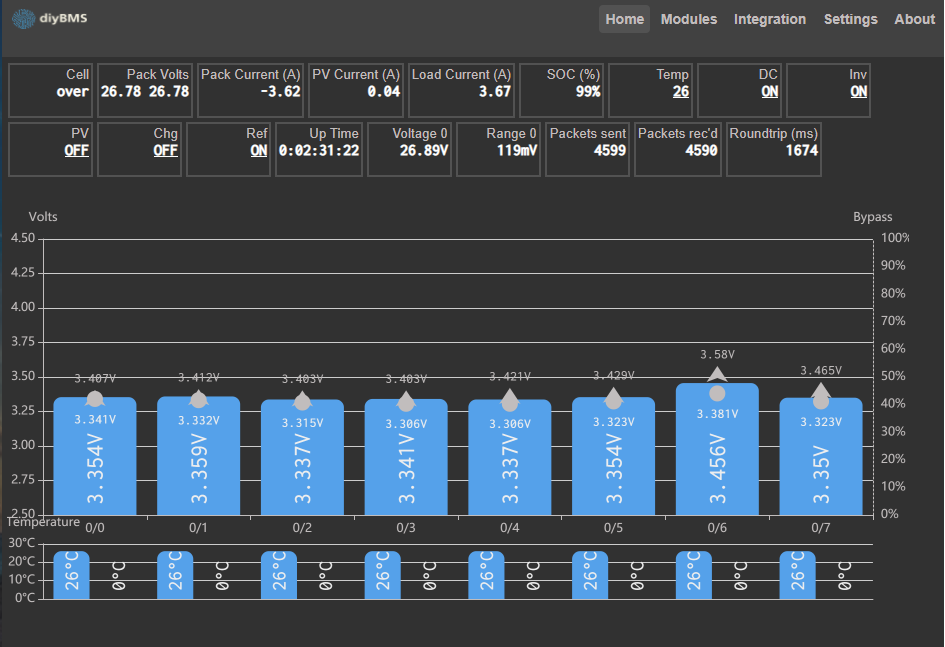Go to the Modules page
This screenshot has width=945, height=647.
689,19
